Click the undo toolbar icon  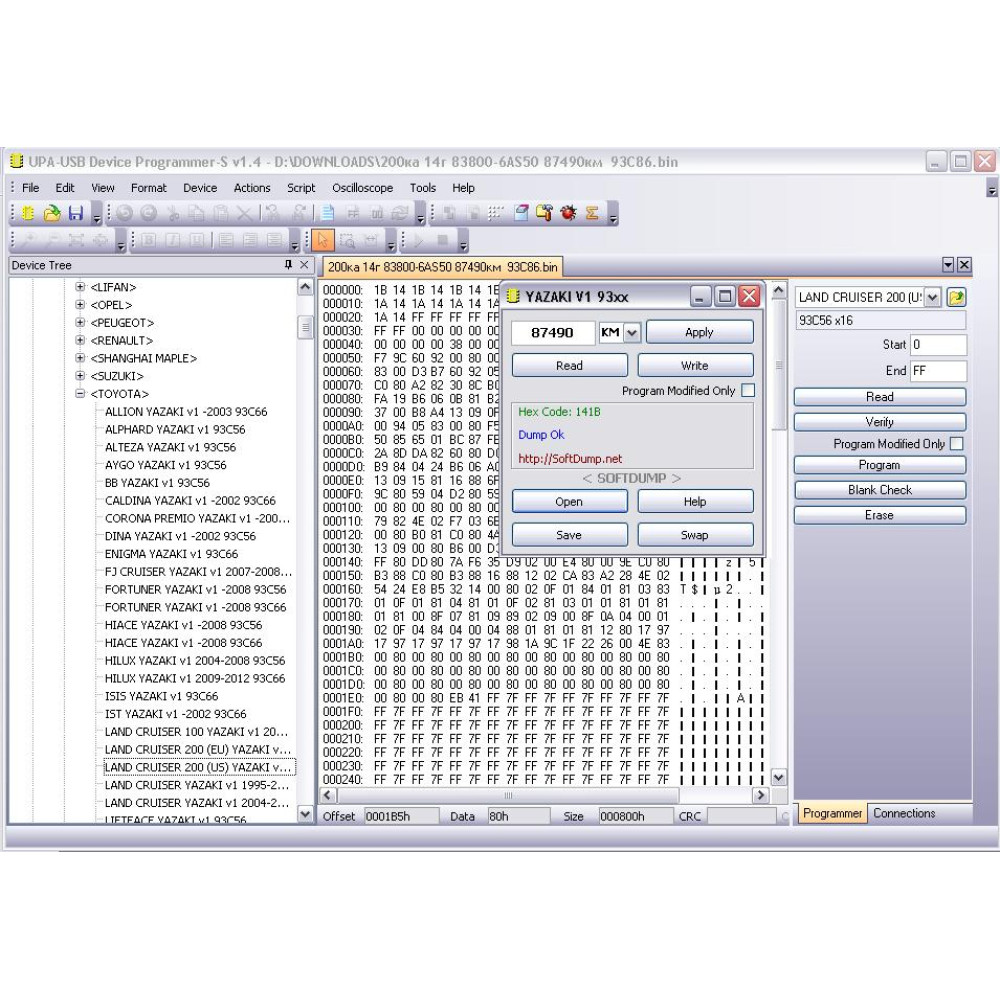(x=124, y=213)
